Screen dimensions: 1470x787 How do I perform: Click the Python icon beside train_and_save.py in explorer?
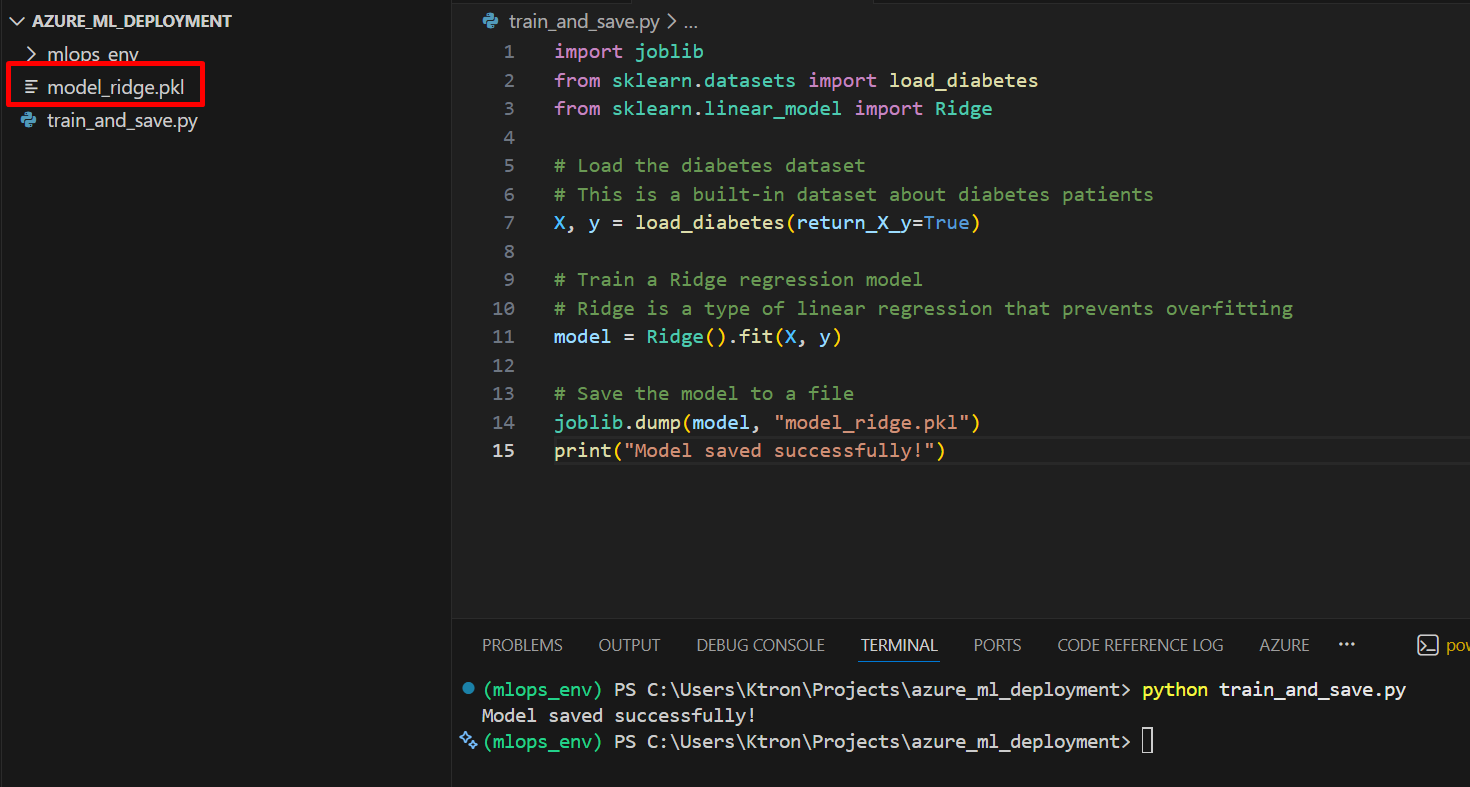tap(29, 121)
